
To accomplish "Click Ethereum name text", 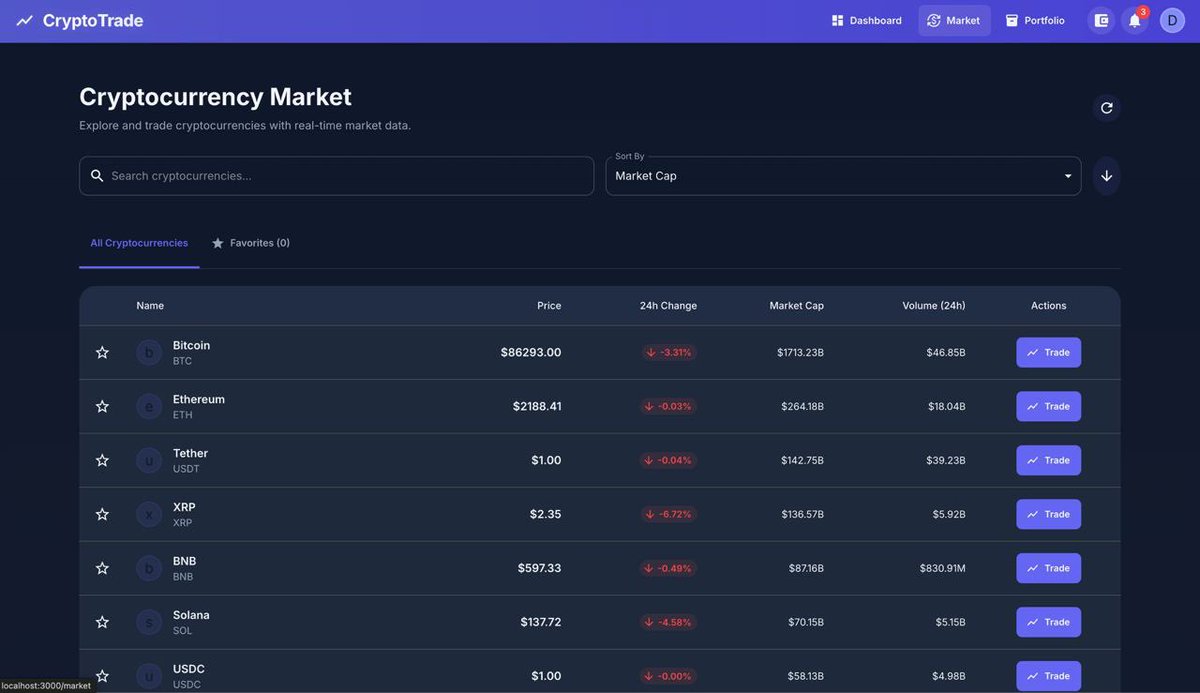I will click(199, 399).
